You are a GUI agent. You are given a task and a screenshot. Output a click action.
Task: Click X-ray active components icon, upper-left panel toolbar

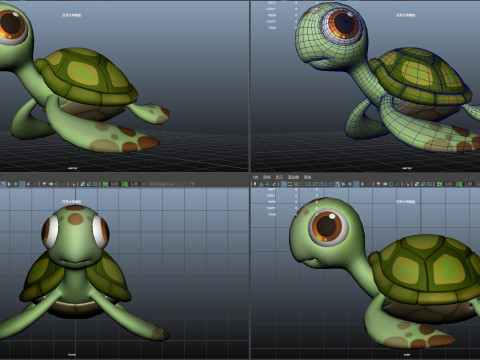tap(89, 184)
